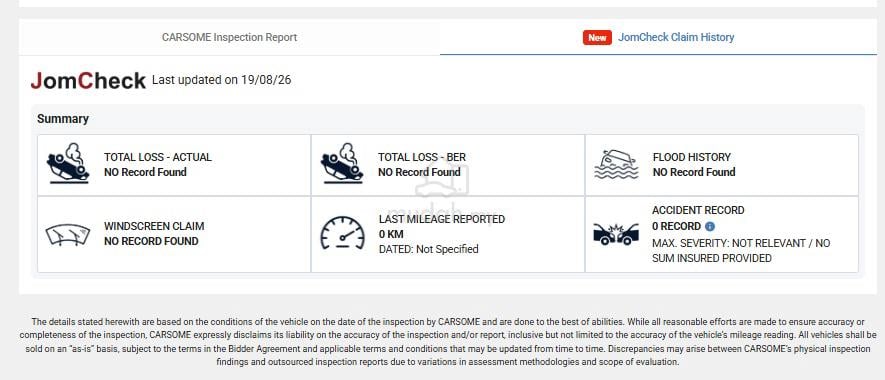Viewport: 885px width, 380px height.
Task: Select 'ACCIDENT RECORD' label
Action: tap(698, 210)
